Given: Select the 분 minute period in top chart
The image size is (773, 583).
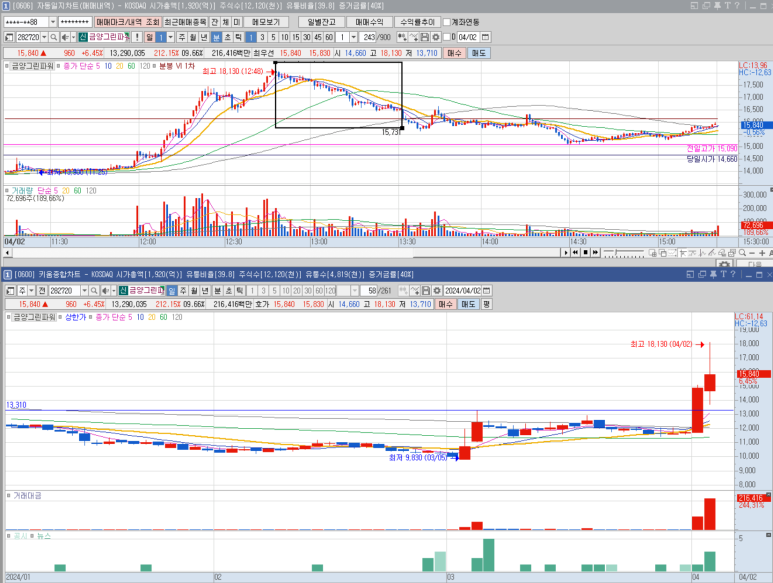Looking at the screenshot, I should coord(216,37).
